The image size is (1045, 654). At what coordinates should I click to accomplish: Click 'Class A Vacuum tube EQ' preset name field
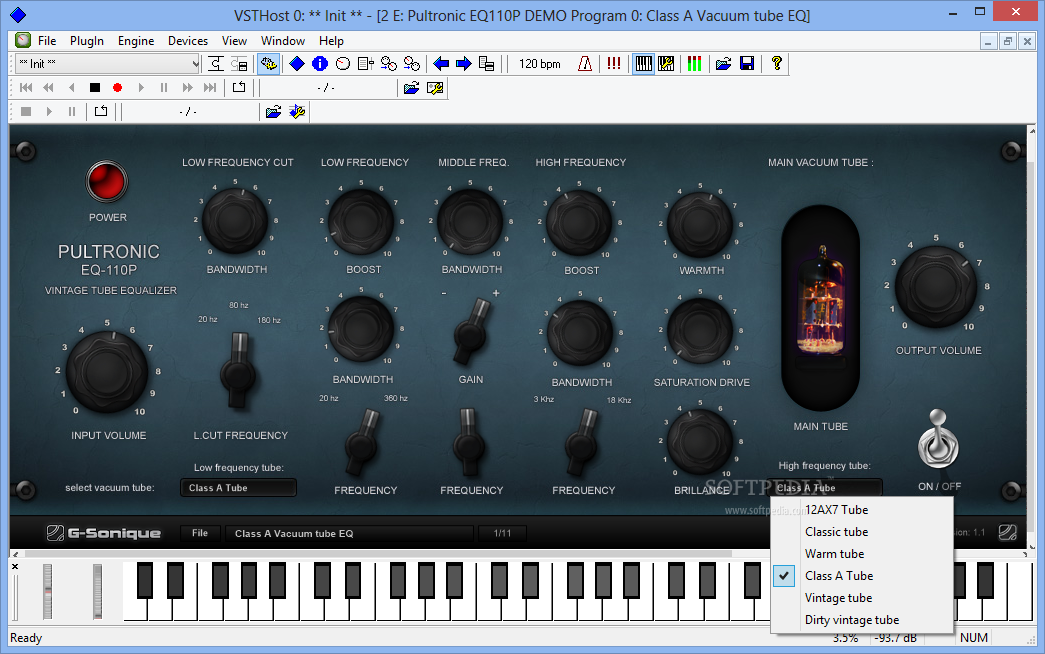tap(349, 533)
